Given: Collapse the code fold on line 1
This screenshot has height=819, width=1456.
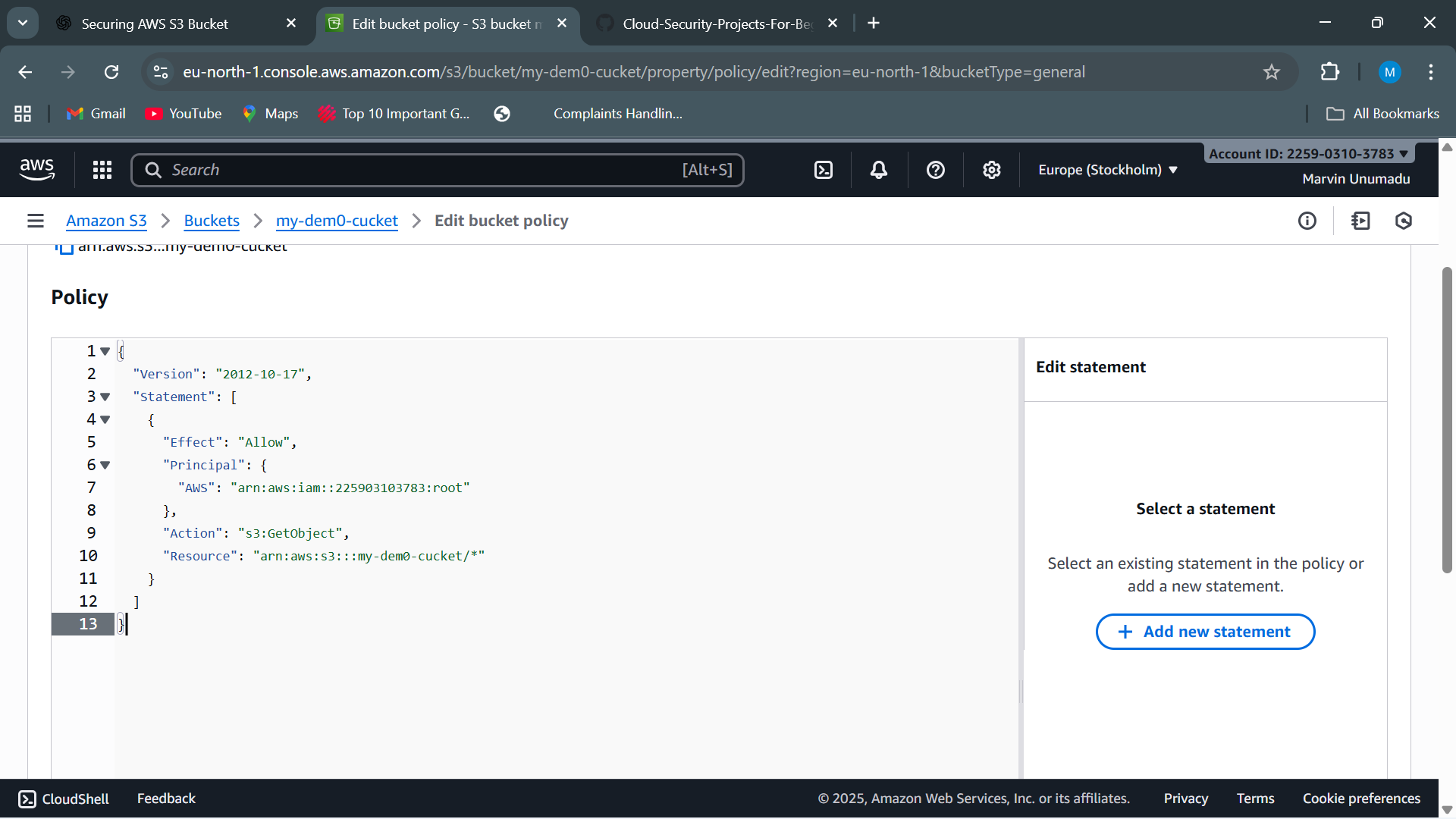Looking at the screenshot, I should pos(105,351).
